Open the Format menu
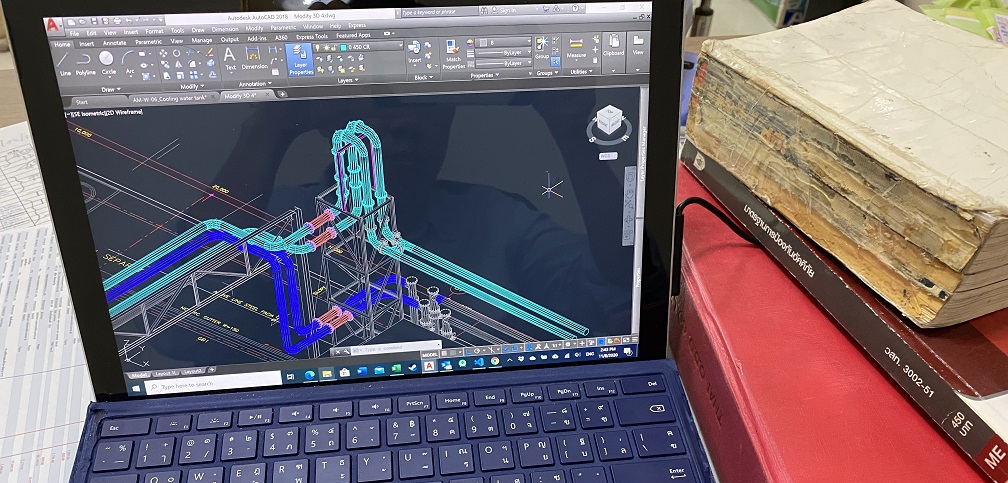The height and width of the screenshot is (483, 1008). click(x=154, y=31)
